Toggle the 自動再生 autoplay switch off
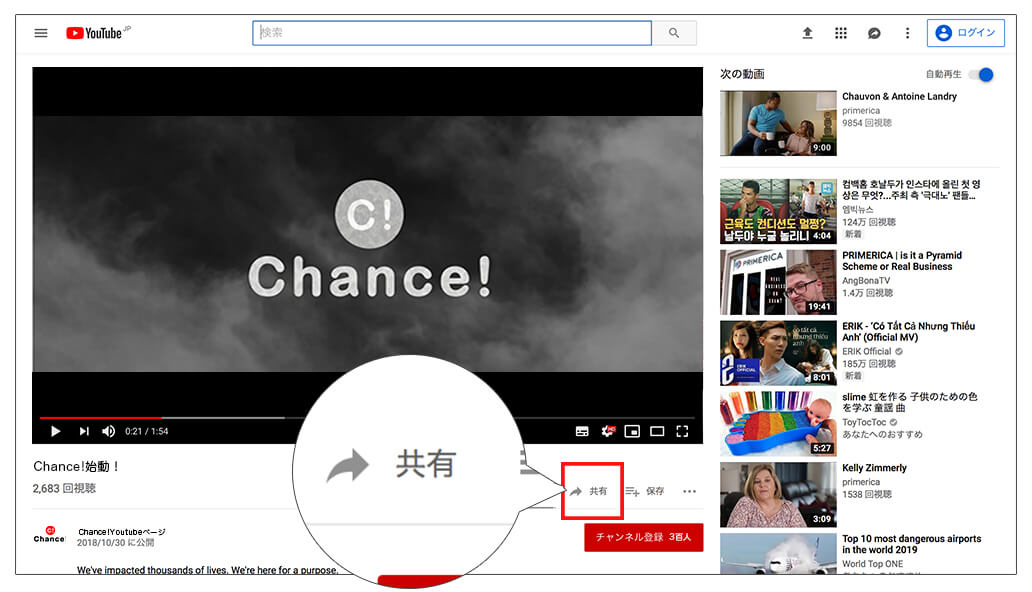Screen dimensions: 1032x592 coord(979,74)
